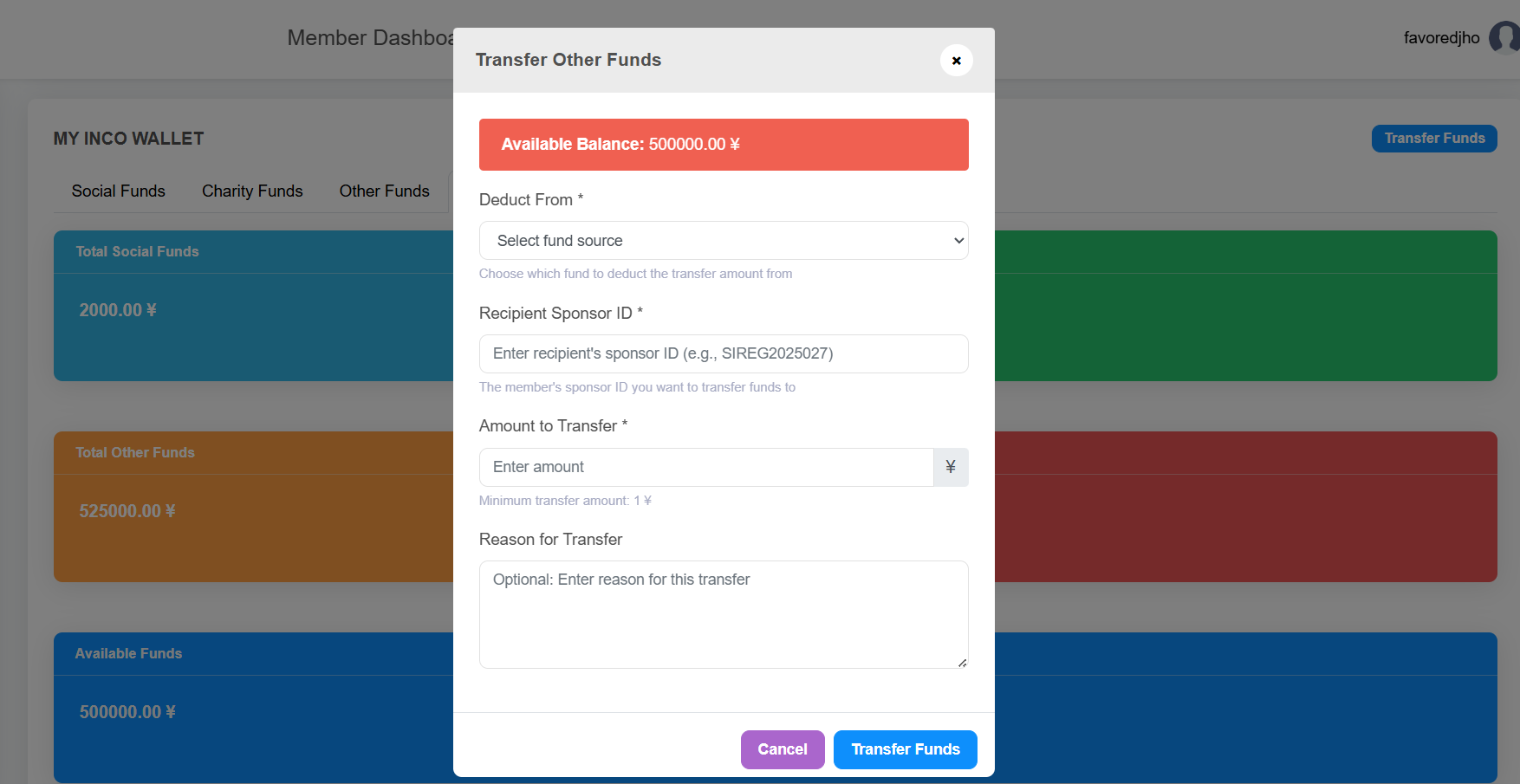Click the textarea resize handle corner
Image resolution: width=1520 pixels, height=784 pixels.
(962, 663)
